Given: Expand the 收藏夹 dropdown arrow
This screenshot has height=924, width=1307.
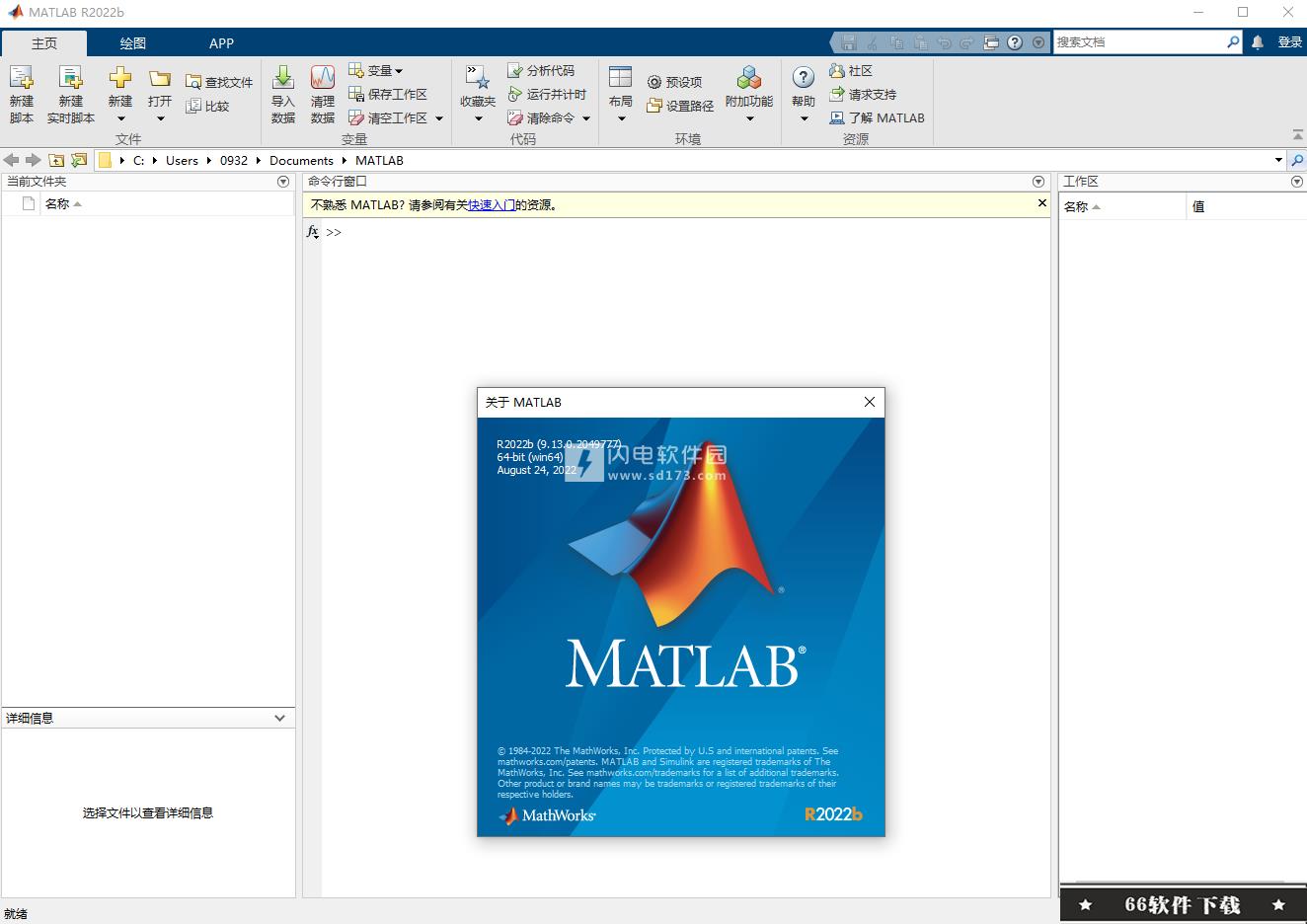Looking at the screenshot, I should click(478, 118).
